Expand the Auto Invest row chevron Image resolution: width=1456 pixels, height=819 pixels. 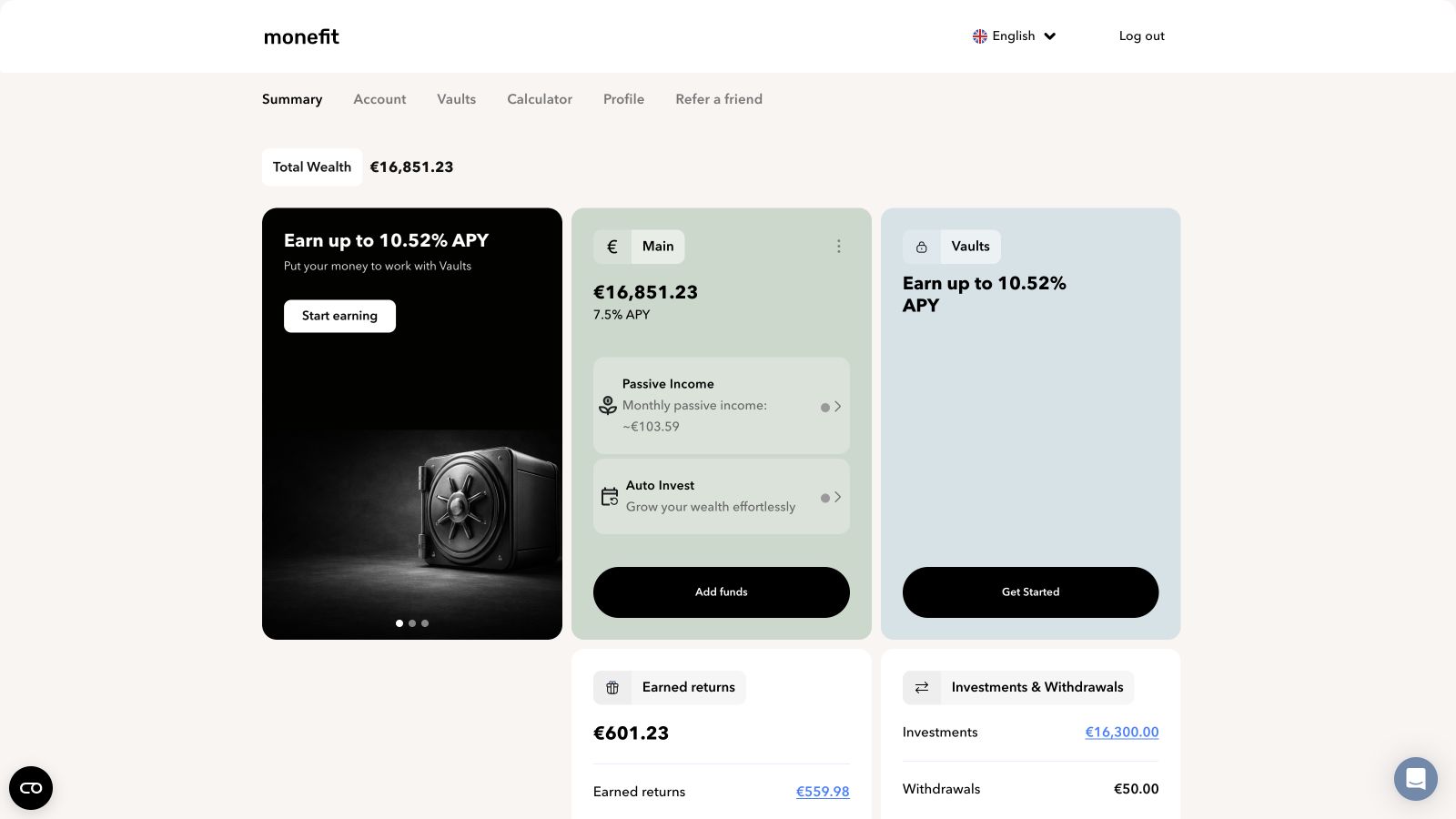click(x=837, y=497)
